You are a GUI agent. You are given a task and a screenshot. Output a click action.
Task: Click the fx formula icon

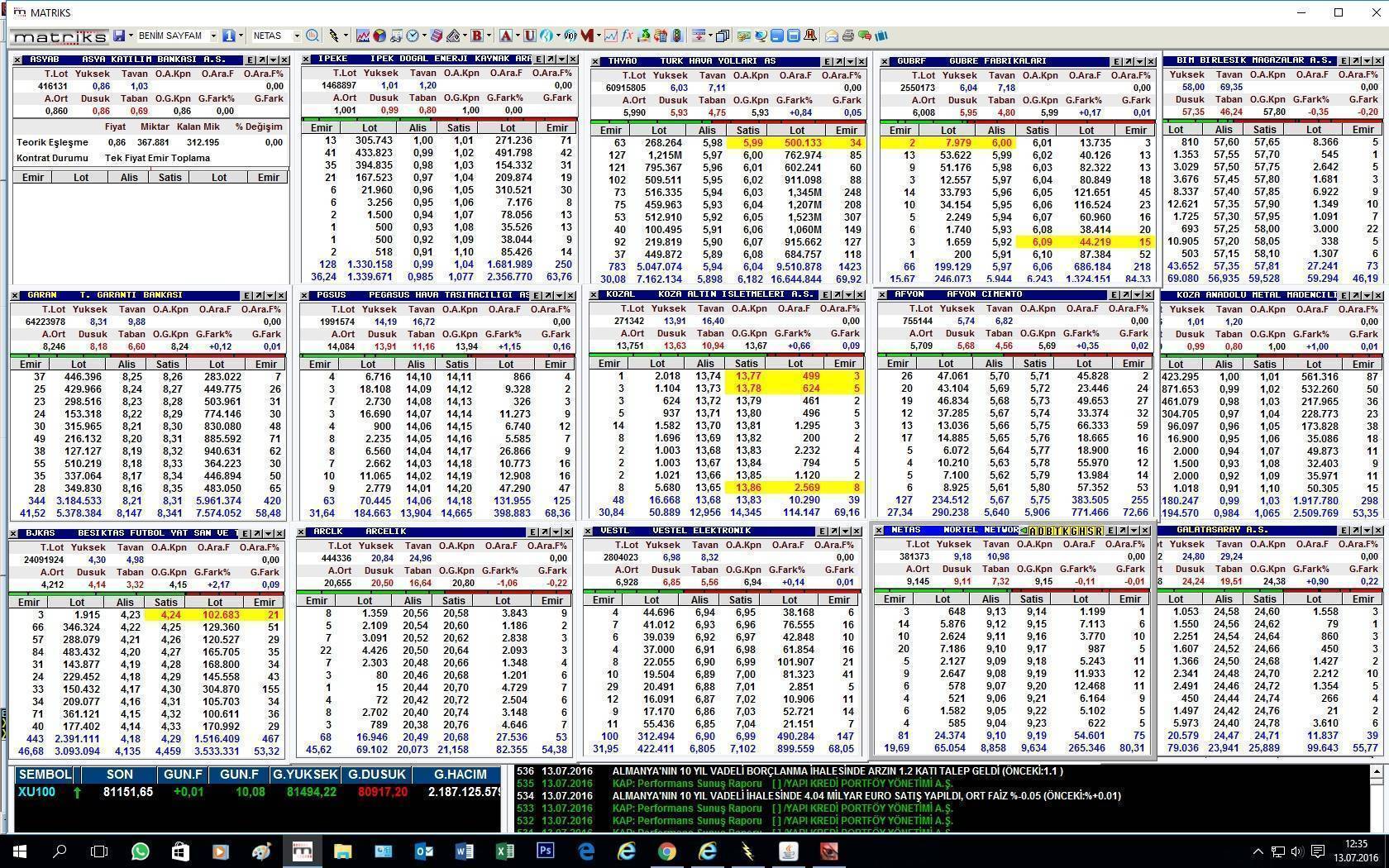[x=628, y=36]
